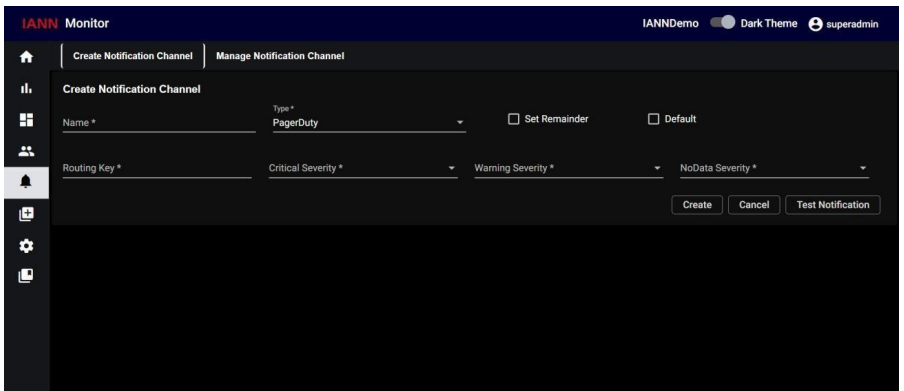Switch to Manage Notification Channel tab
Screen dimensions: 904x391
(280, 56)
